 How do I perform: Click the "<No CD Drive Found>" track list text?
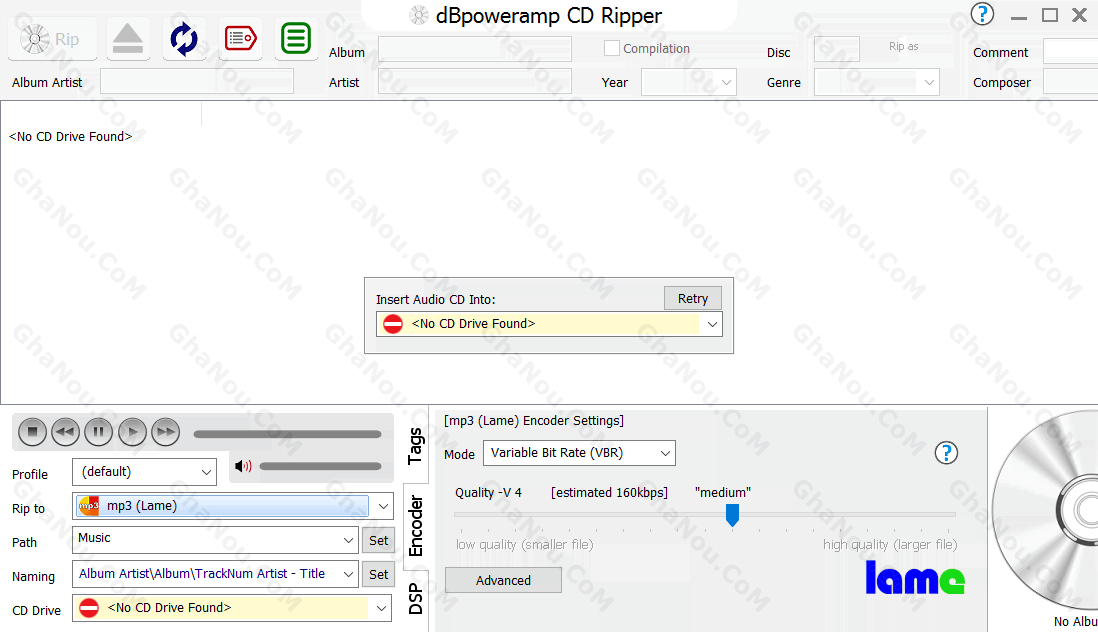[x=70, y=136]
